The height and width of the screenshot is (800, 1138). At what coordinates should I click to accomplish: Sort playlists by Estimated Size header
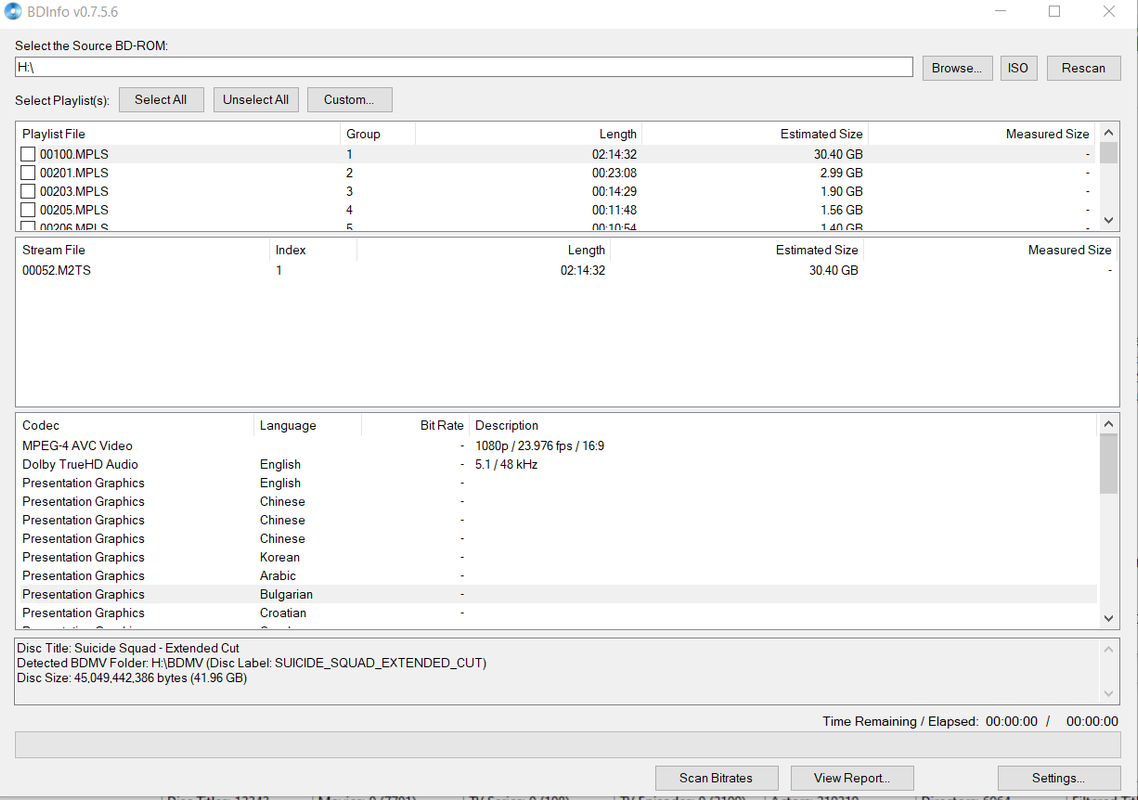[755, 134]
